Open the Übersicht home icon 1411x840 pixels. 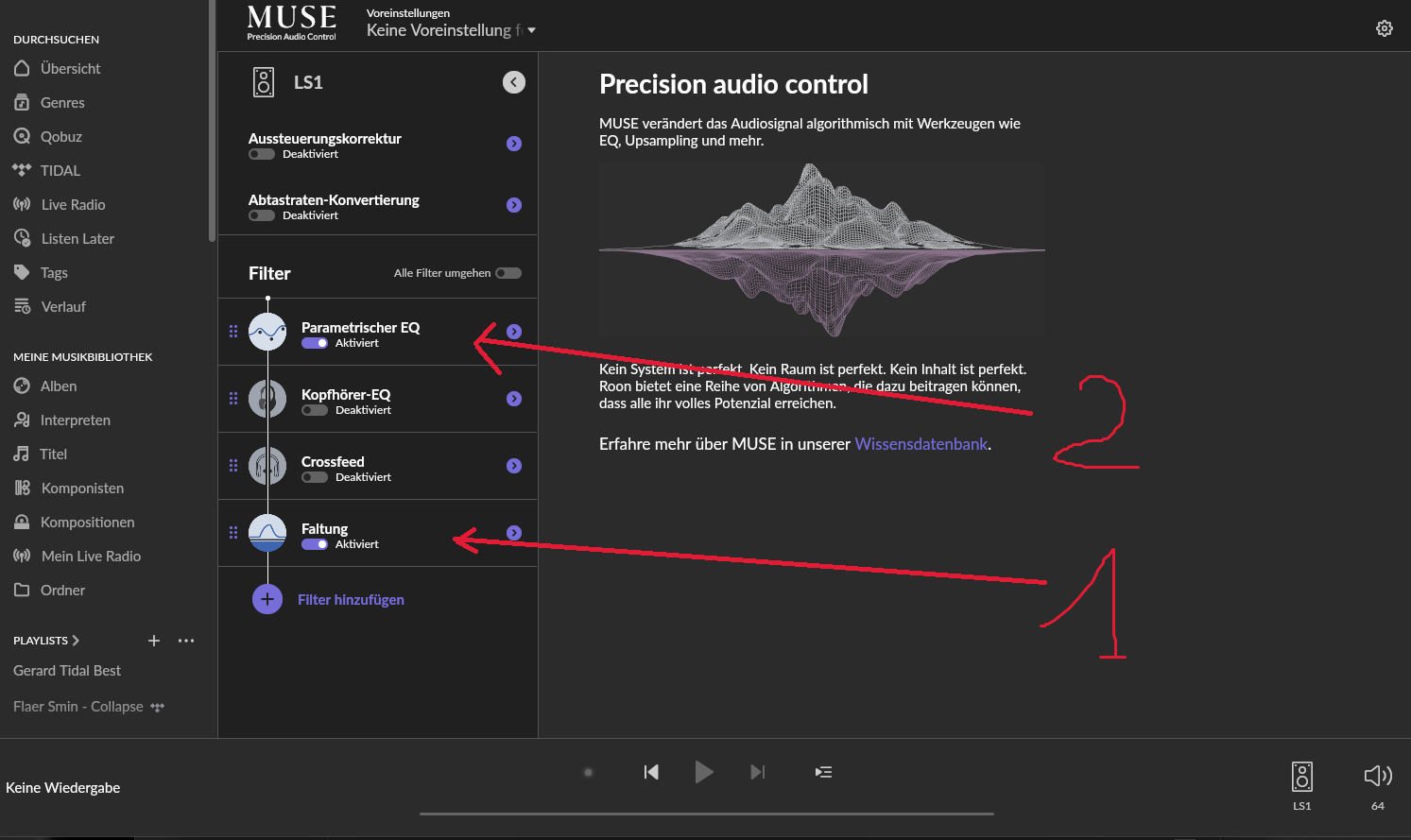click(x=22, y=68)
